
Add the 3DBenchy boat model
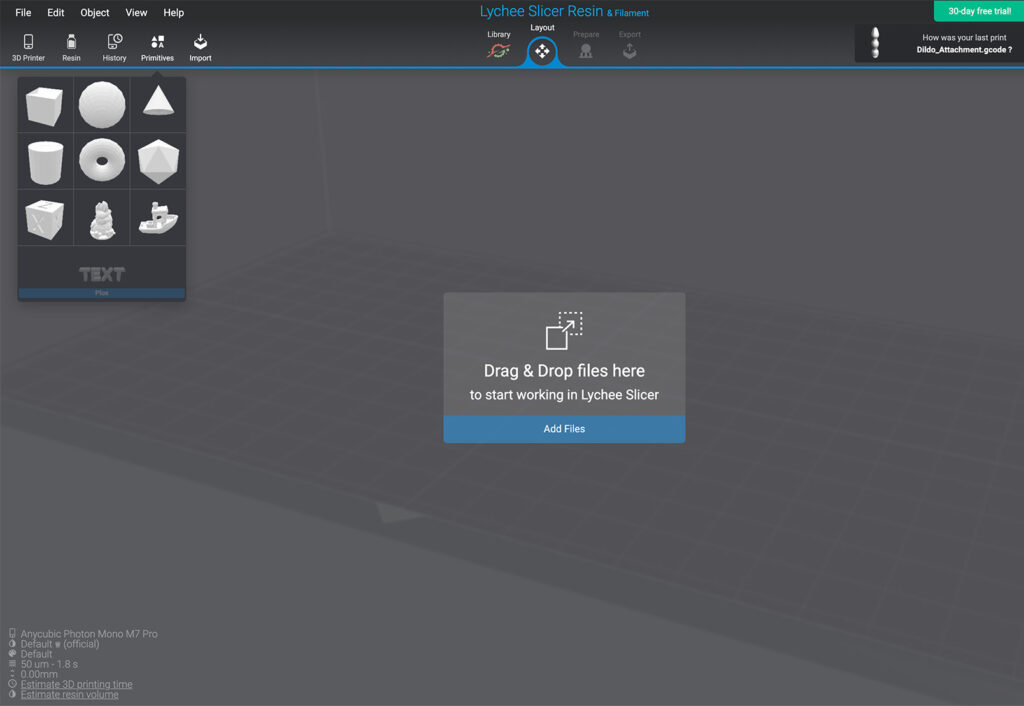point(158,217)
